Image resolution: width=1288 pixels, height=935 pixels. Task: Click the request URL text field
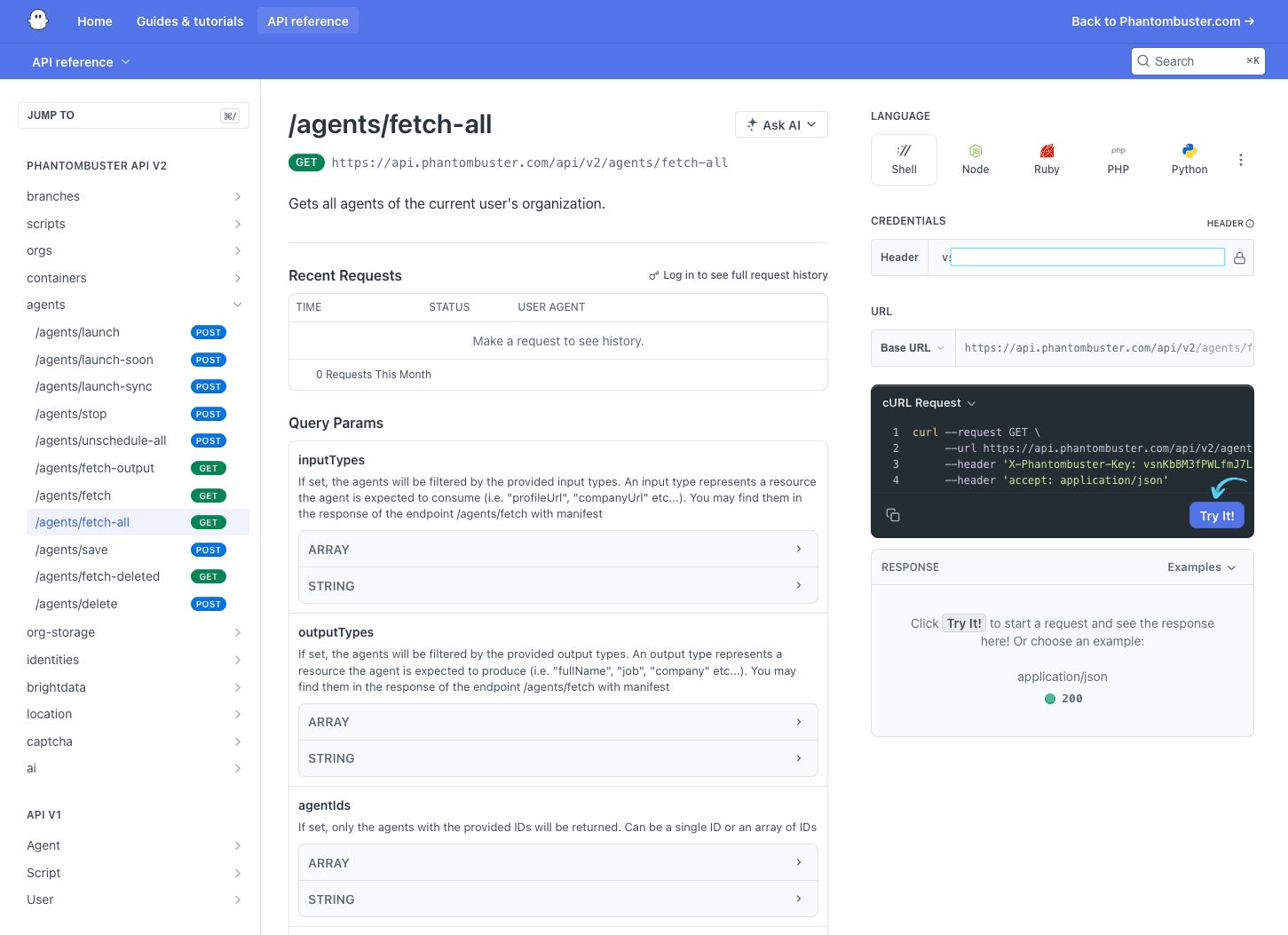coord(1104,348)
